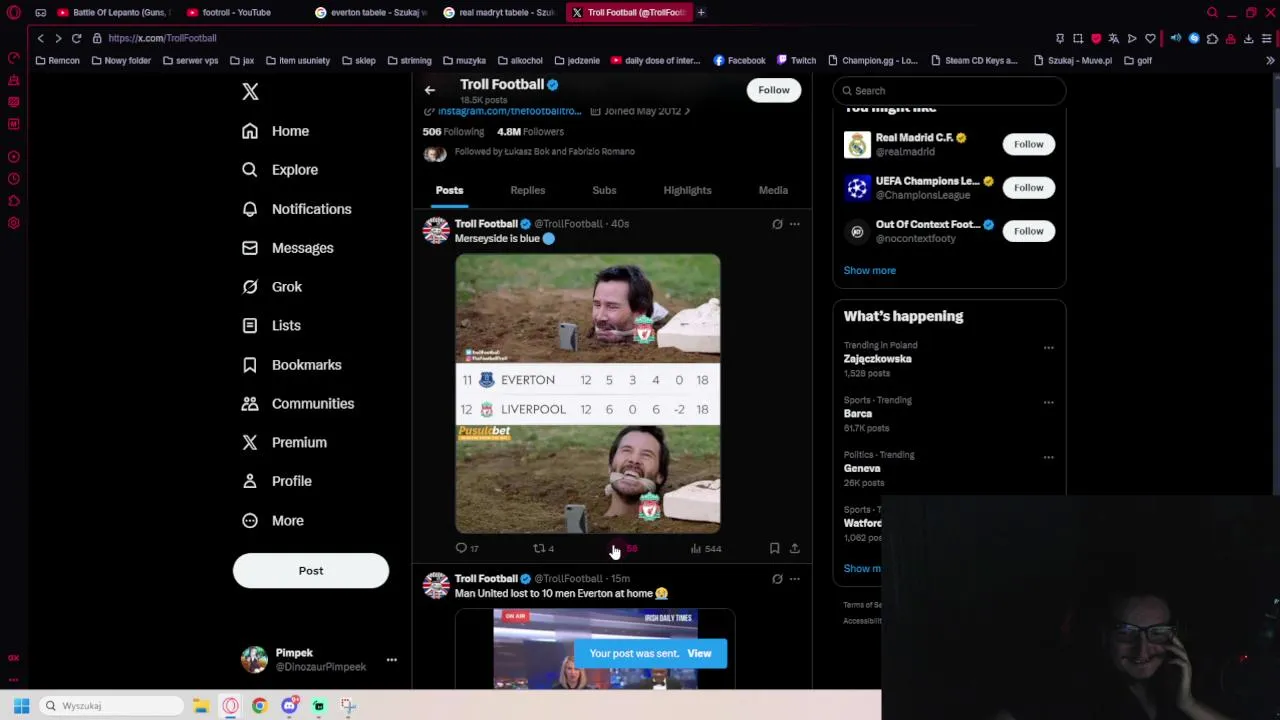
Task: Bookmark Merseyside is blue post
Action: click(x=774, y=548)
